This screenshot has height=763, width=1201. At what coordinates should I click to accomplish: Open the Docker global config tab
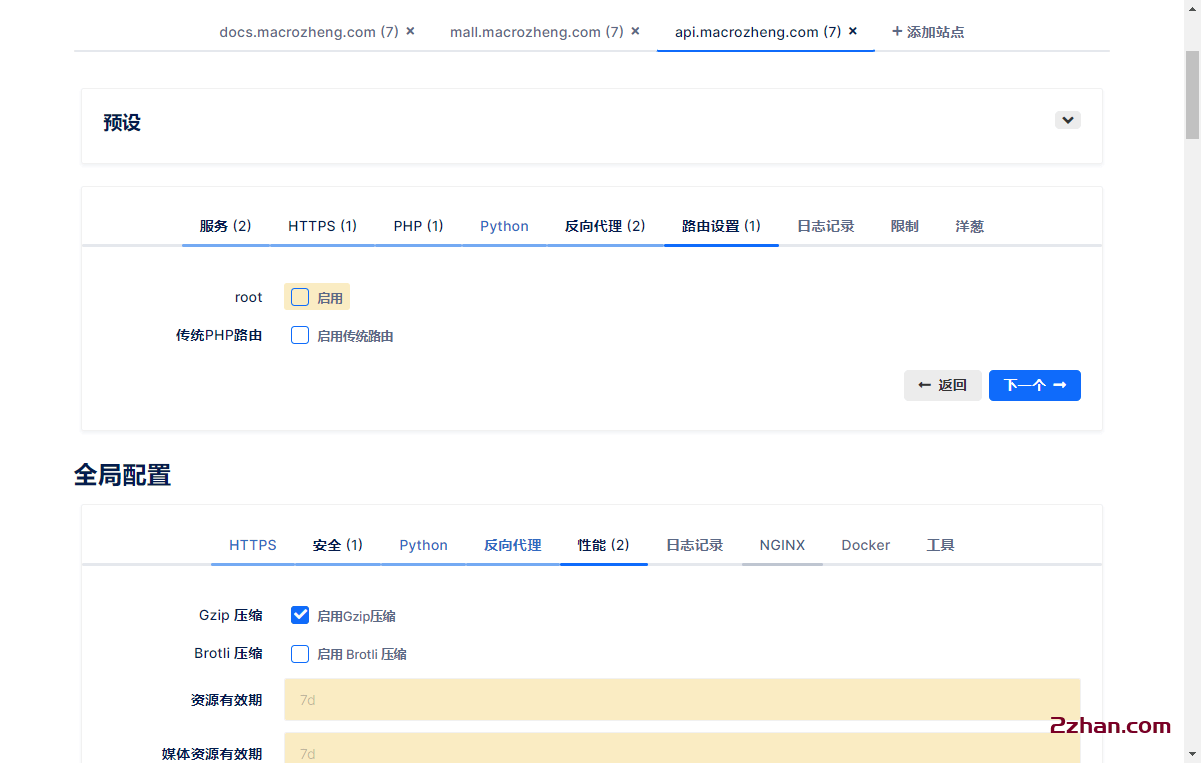864,545
